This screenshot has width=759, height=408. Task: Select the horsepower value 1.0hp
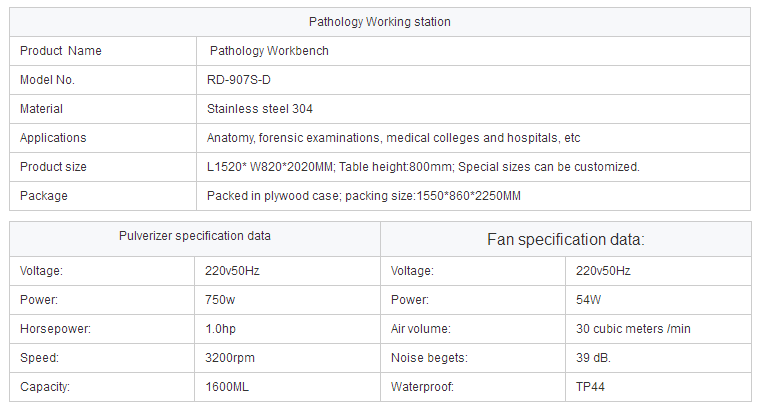point(220,329)
